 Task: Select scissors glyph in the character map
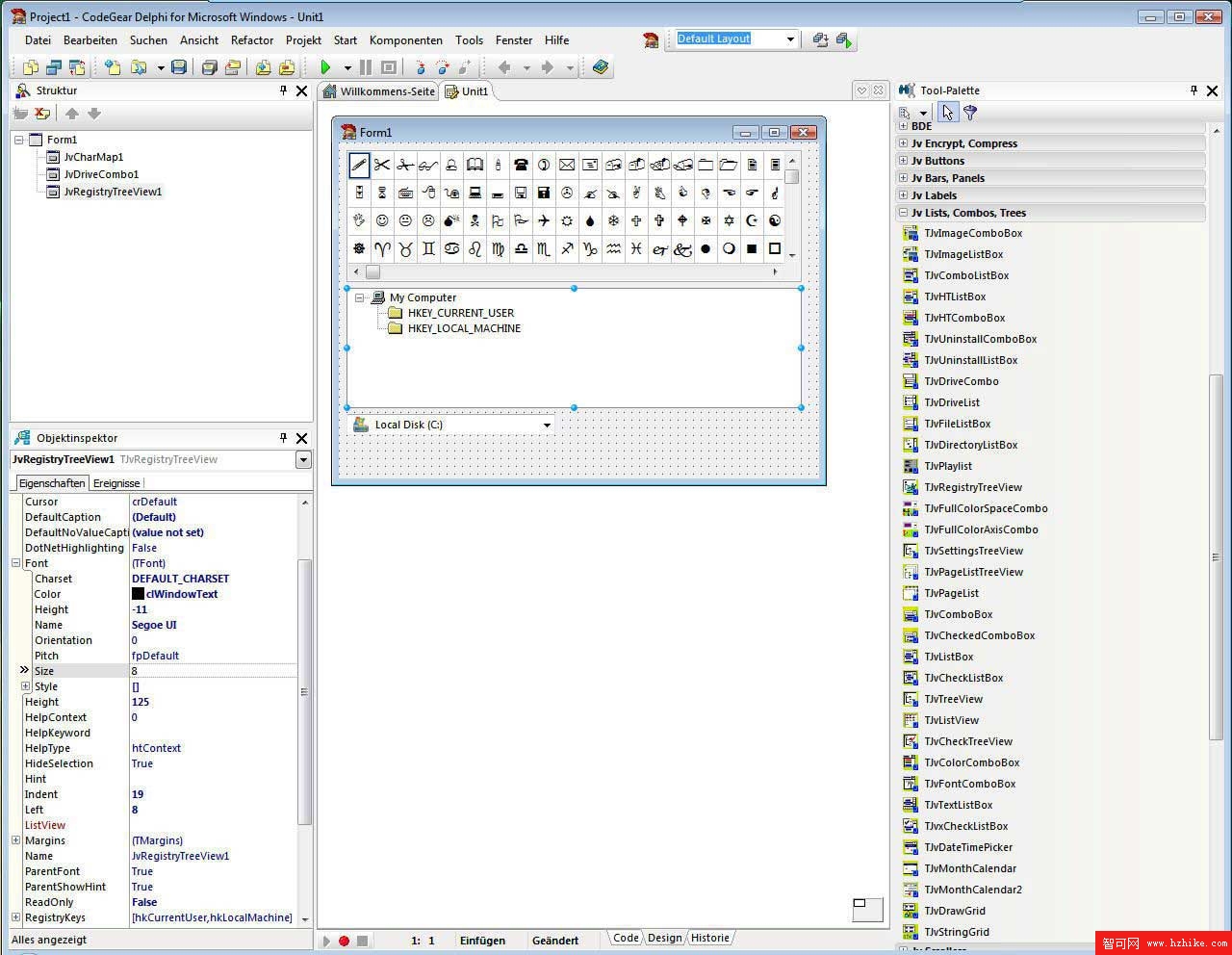(382, 165)
